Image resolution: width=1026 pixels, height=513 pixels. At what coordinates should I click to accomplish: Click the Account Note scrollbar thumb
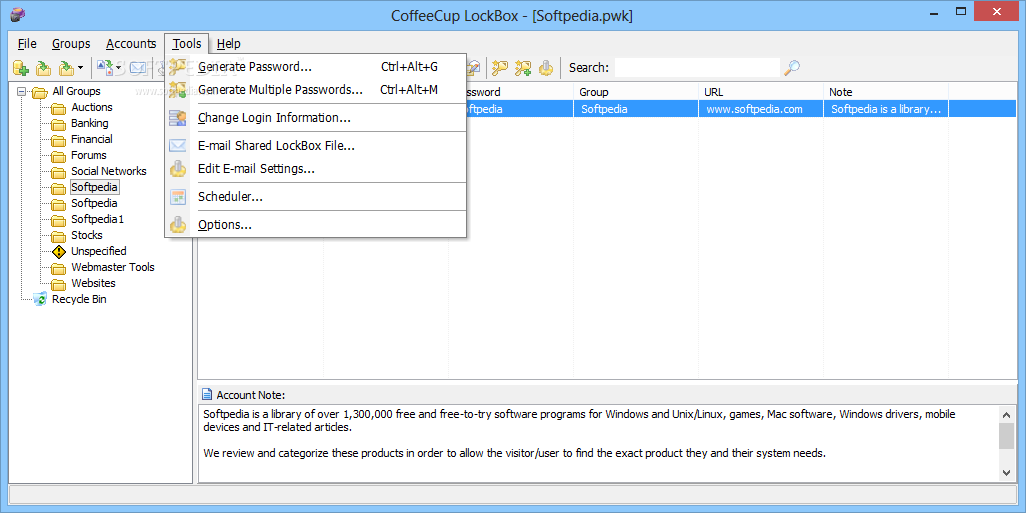pos(1006,436)
